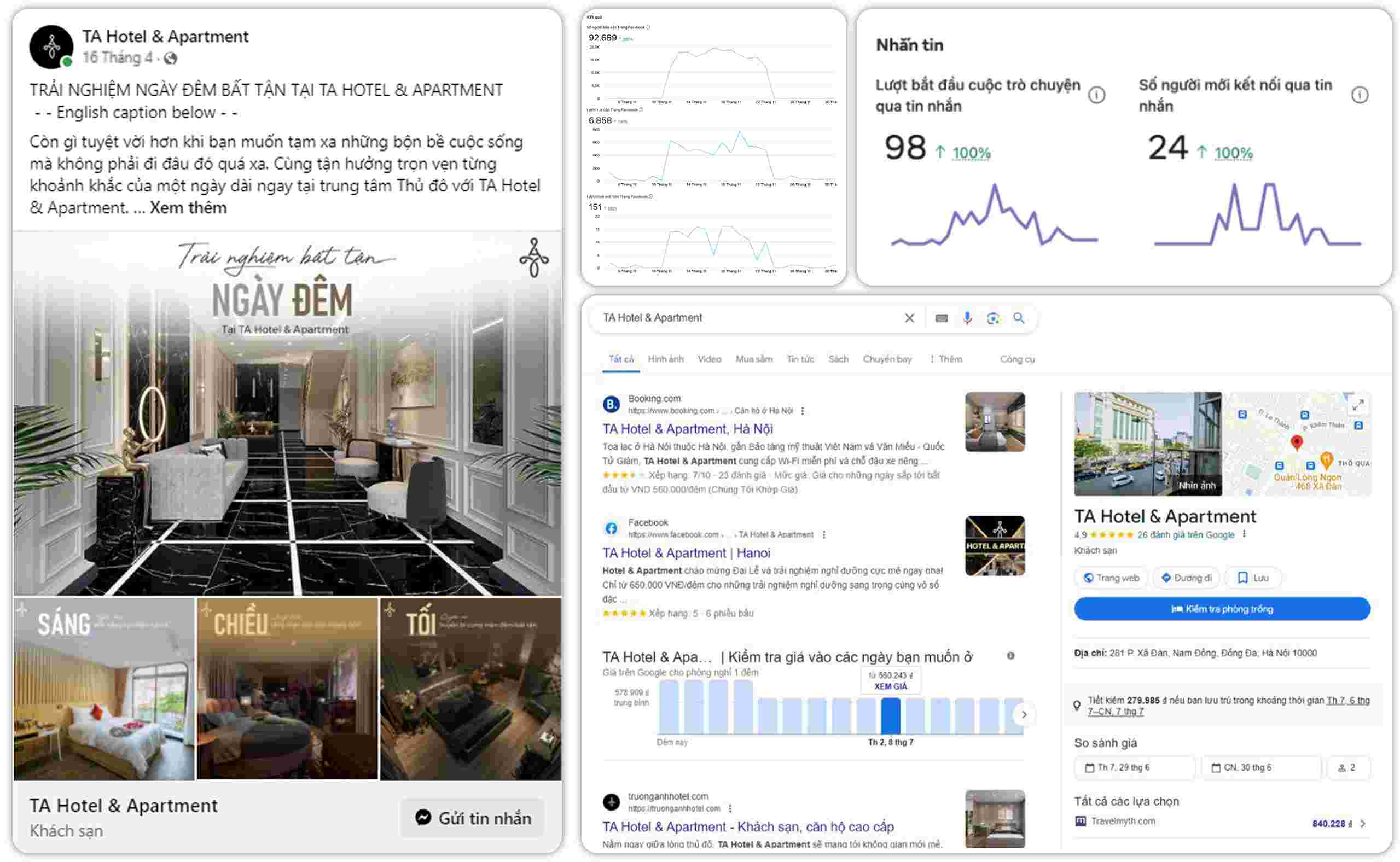The width and height of the screenshot is (1400, 862).
Task: Open check-in date Th 7, 29 thg 6
Action: [1134, 767]
